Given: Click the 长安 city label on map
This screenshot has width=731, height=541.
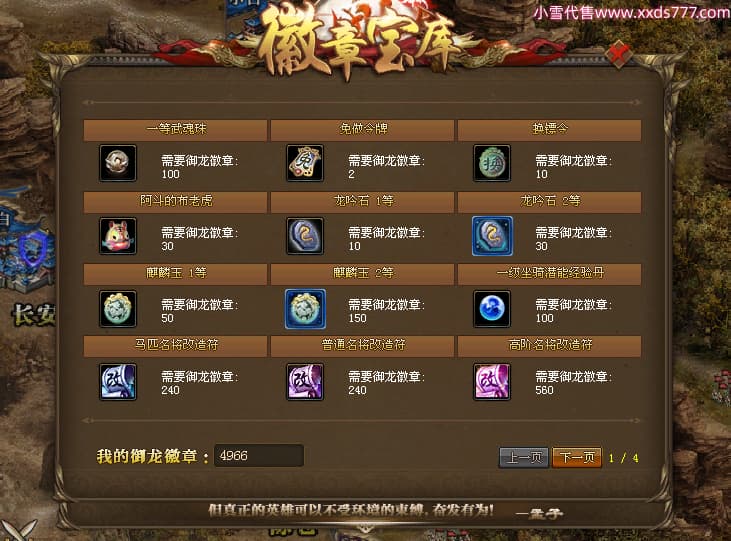Looking at the screenshot, I should coord(34,314).
